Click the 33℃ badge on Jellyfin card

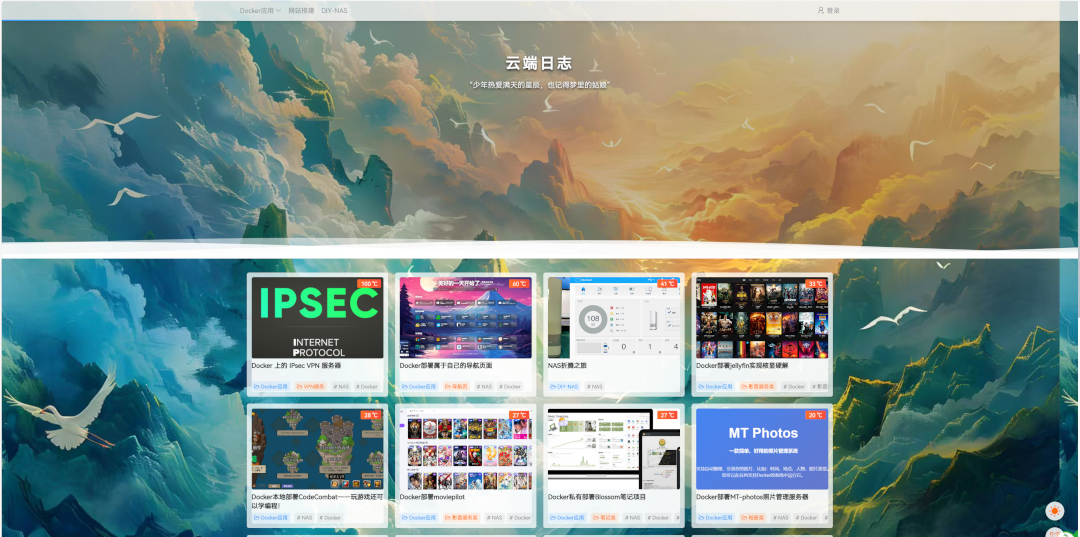pos(816,284)
